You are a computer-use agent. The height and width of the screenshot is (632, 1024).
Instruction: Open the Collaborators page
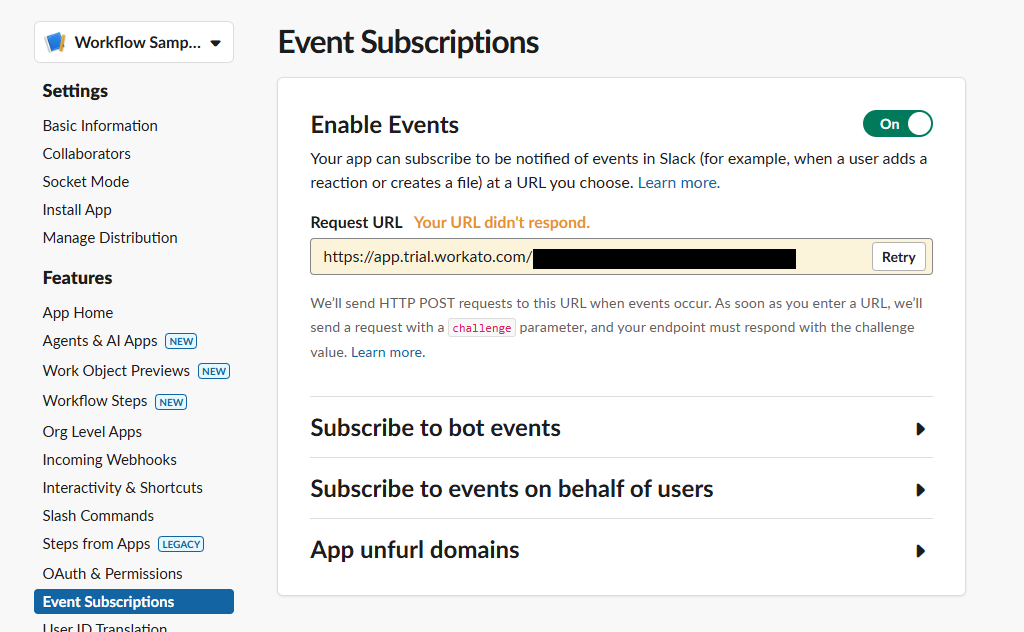coord(87,154)
